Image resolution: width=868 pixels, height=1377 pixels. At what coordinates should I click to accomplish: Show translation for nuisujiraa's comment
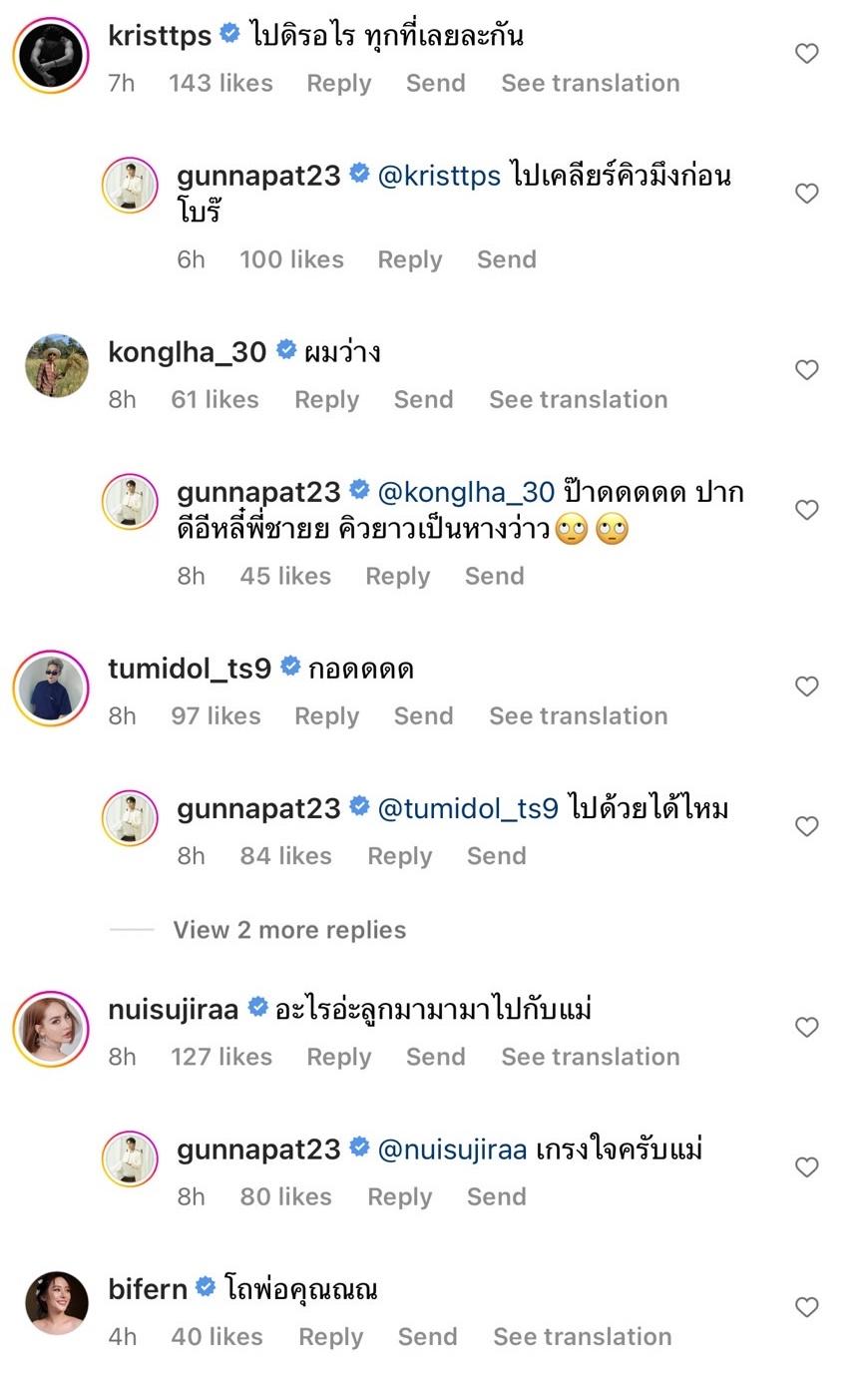point(590,1057)
